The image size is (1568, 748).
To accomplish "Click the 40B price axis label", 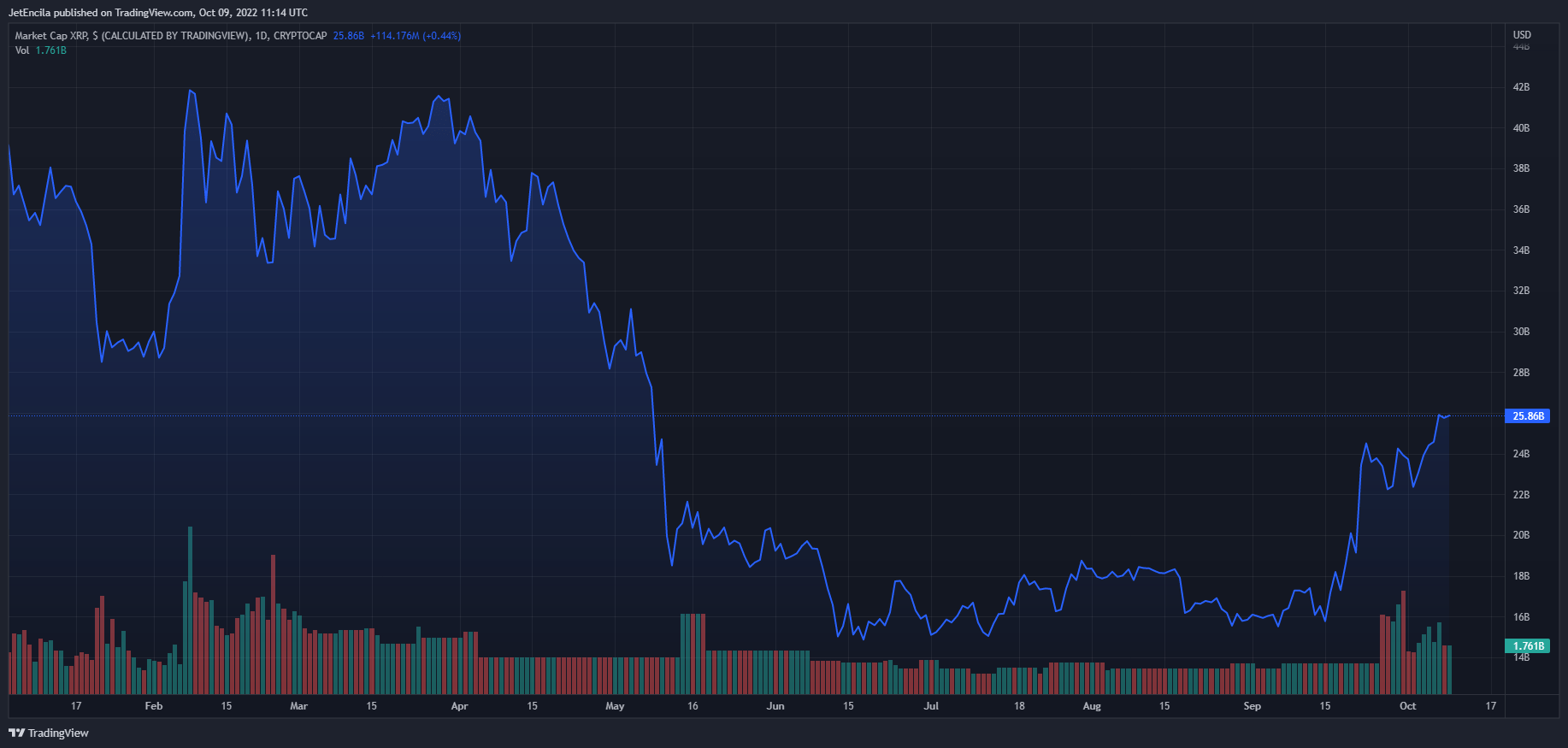I will (1521, 128).
